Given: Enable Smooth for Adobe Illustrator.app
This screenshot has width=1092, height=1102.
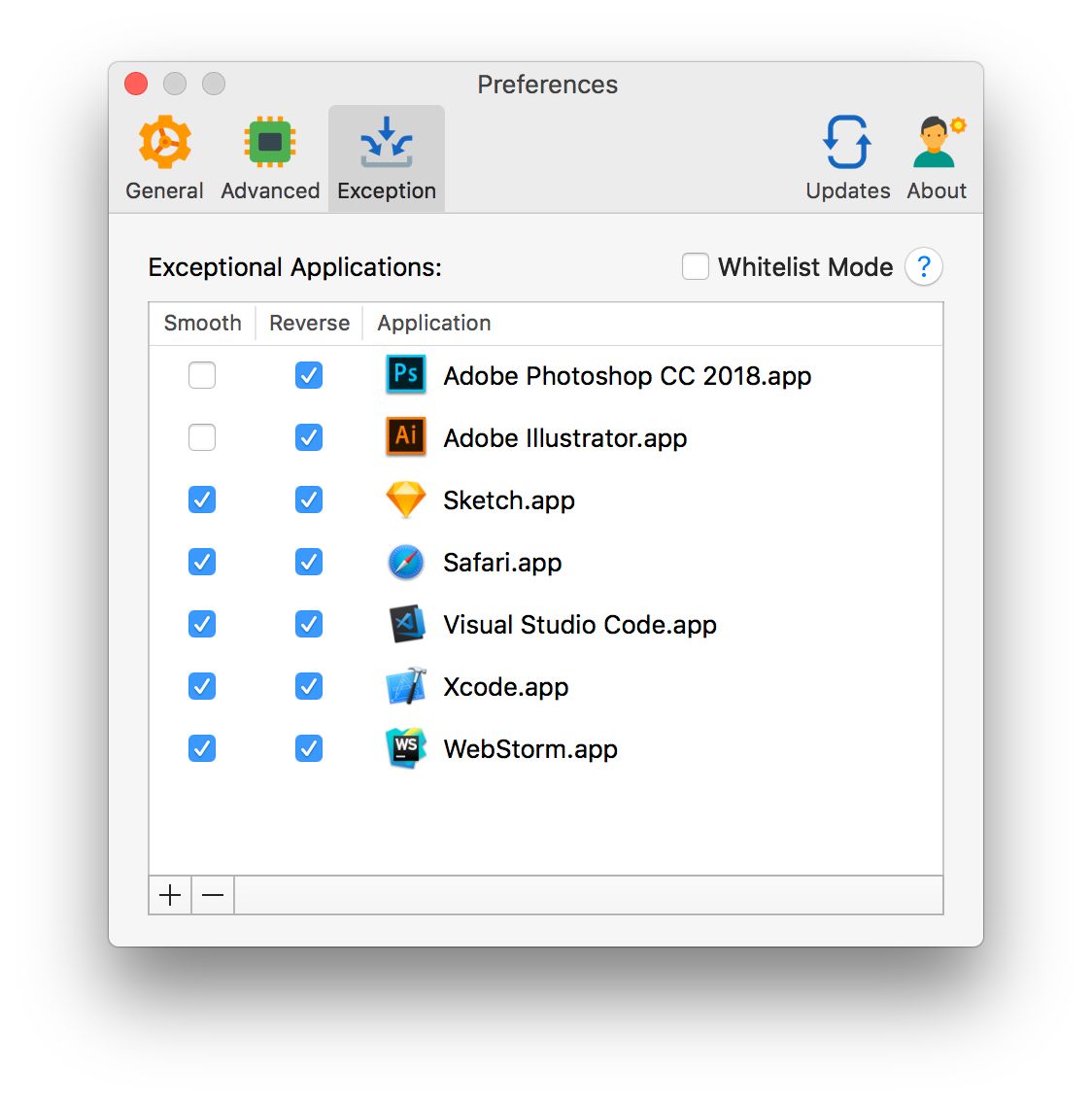Looking at the screenshot, I should (x=202, y=437).
